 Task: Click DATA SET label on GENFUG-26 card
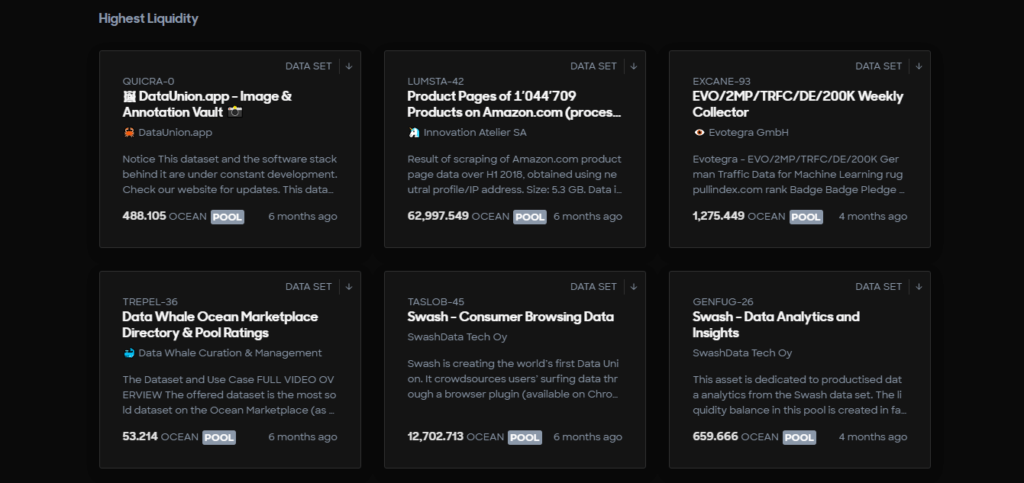[878, 287]
